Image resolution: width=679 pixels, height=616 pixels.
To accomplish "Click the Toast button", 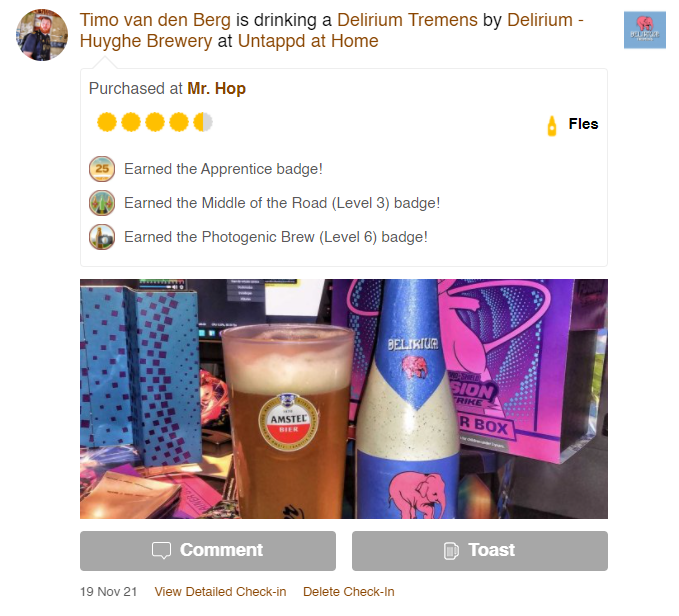I will pyautogui.click(x=480, y=551).
